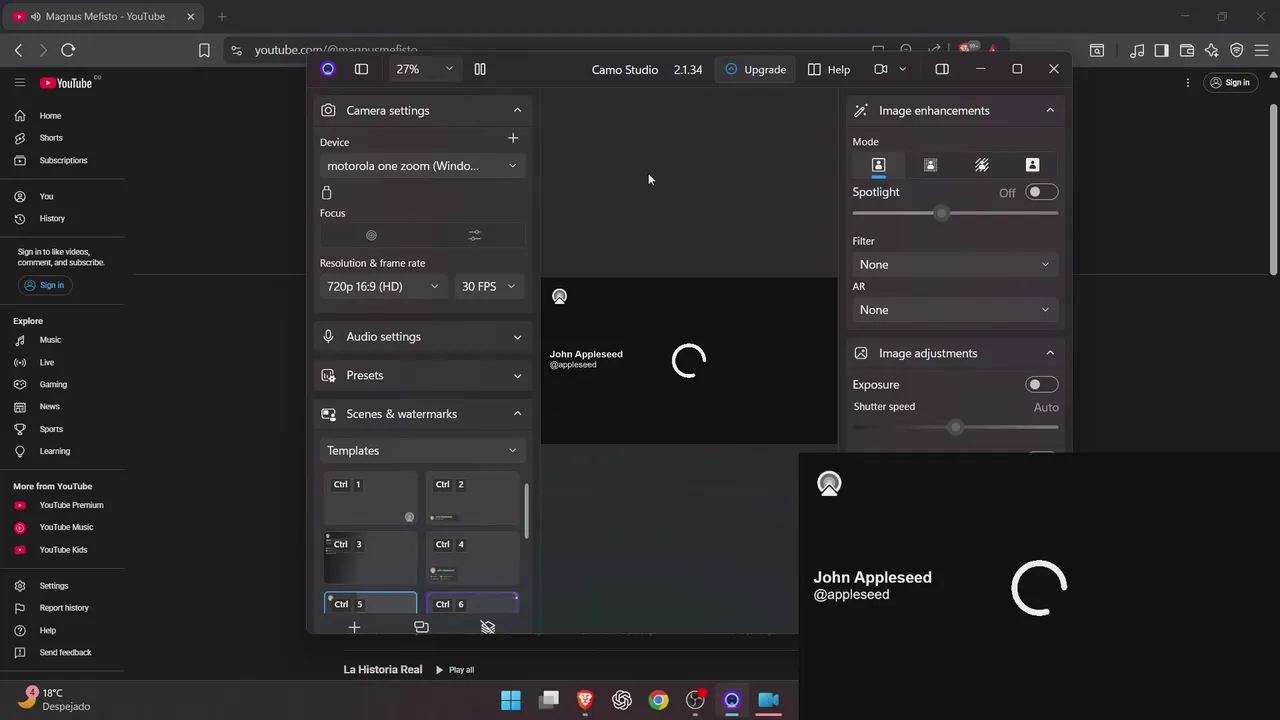The width and height of the screenshot is (1280, 720).
Task: Open the Brave VPN shield icon
Action: (x=1236, y=50)
